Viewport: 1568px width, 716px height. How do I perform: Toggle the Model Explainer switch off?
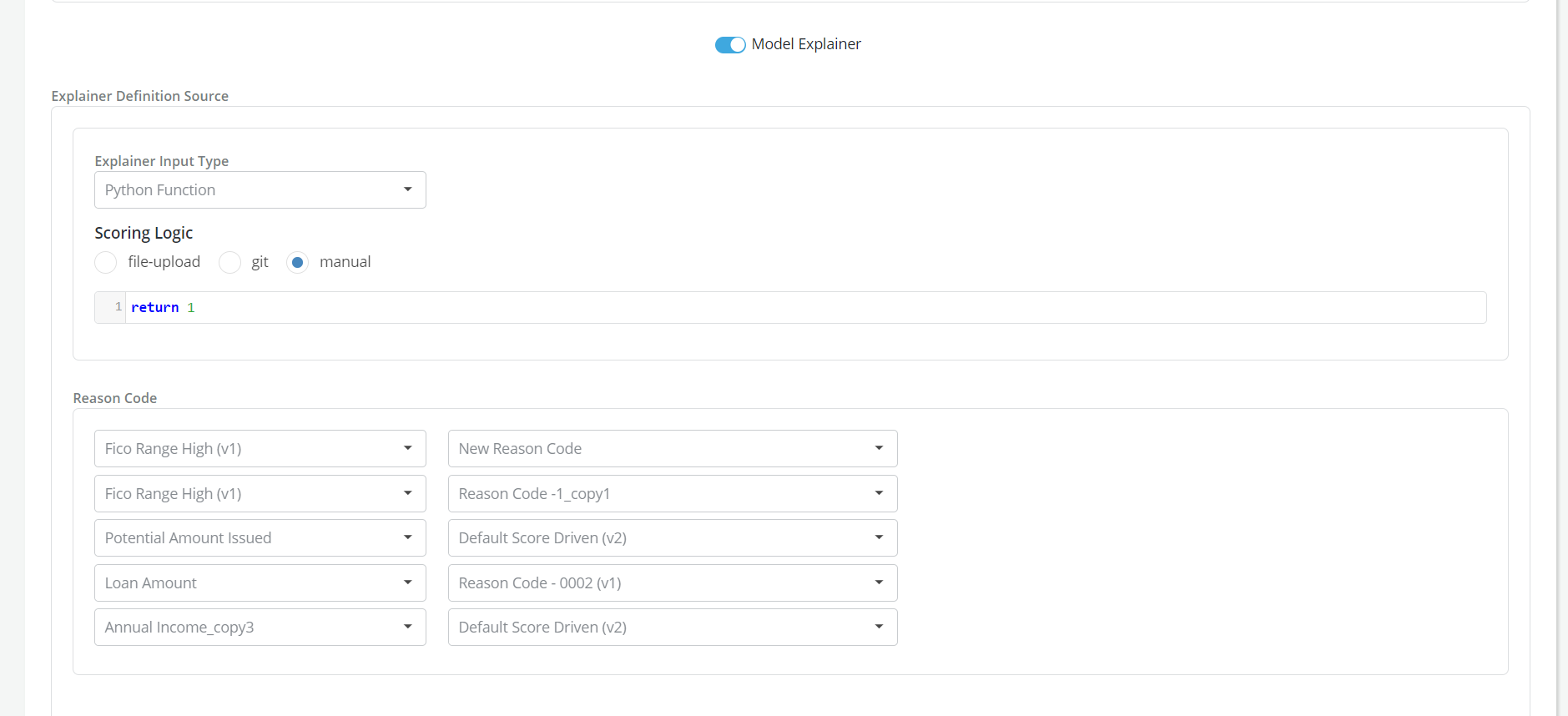pos(729,45)
